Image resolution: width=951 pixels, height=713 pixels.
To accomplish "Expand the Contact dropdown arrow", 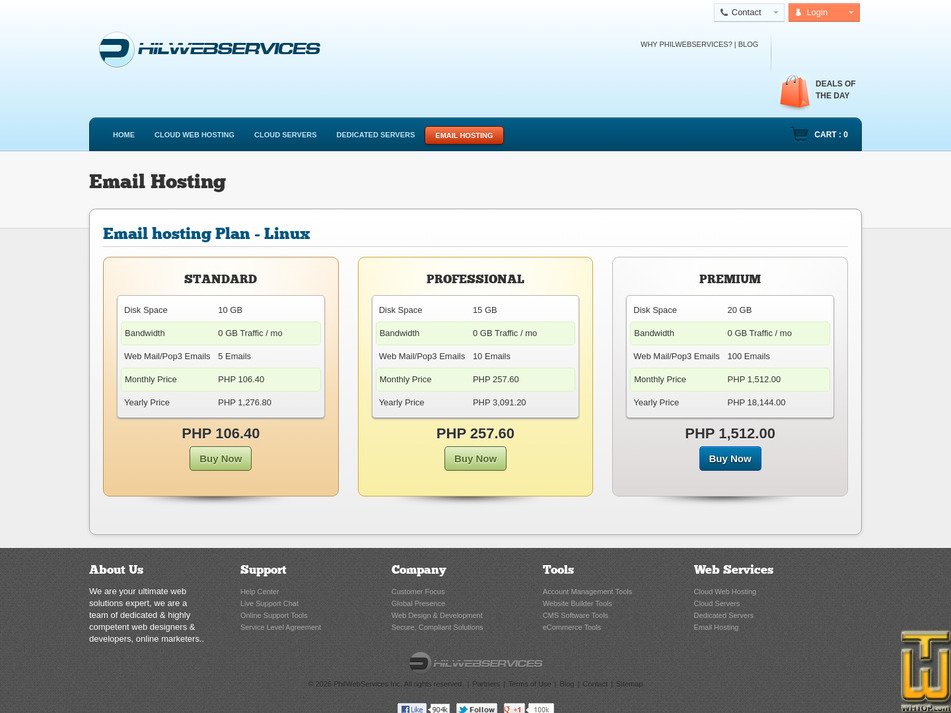I will [775, 12].
